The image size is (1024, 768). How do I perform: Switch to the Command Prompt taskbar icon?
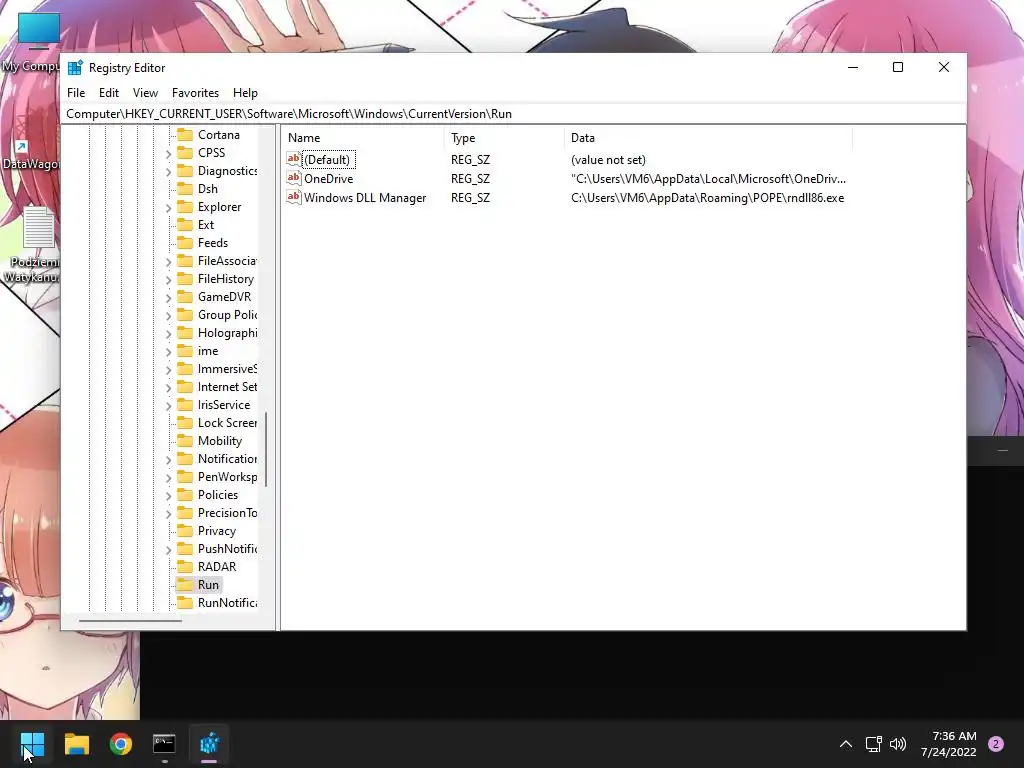[x=165, y=743]
